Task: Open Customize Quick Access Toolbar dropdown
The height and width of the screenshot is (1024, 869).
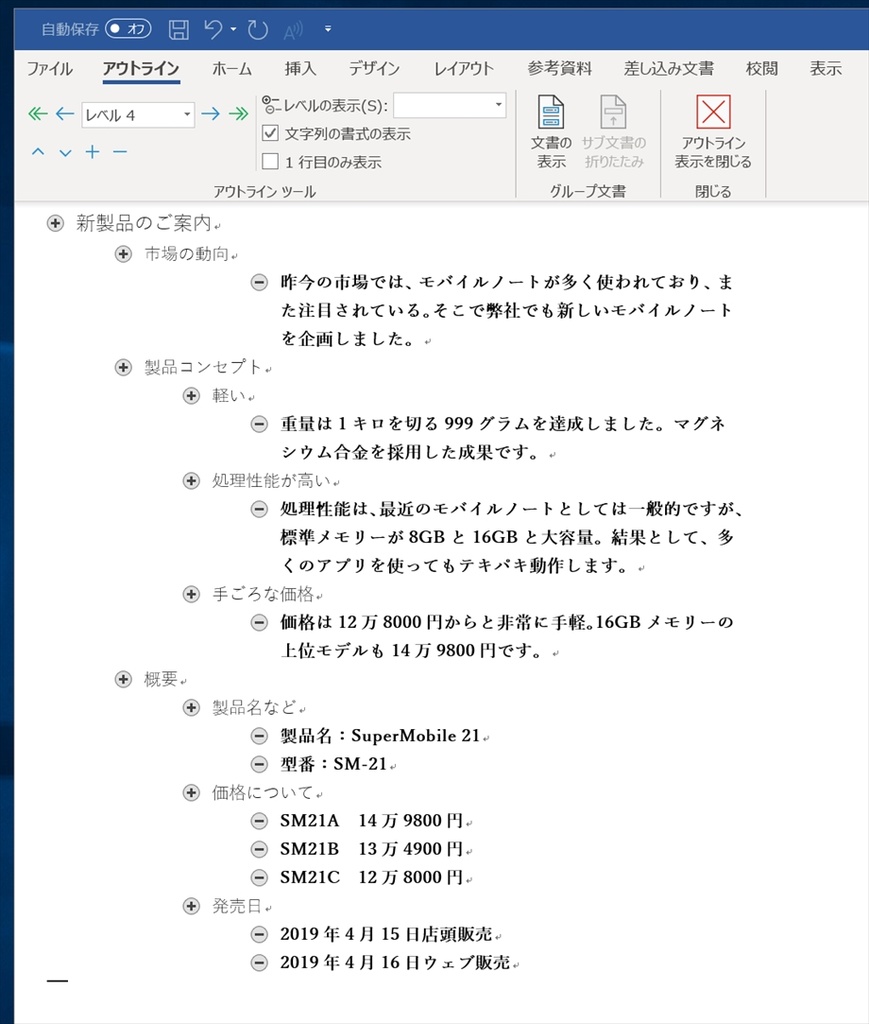Action: tap(328, 29)
